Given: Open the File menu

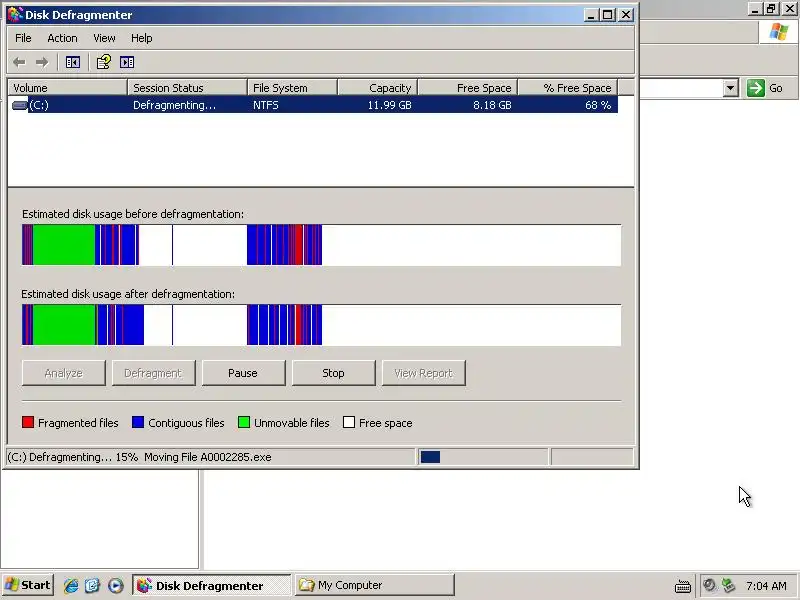Looking at the screenshot, I should pos(23,38).
